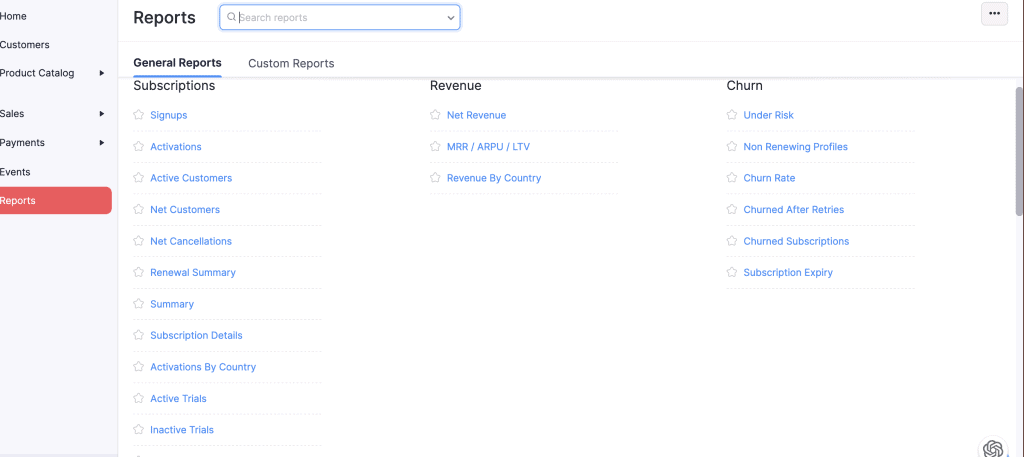Screen dimensions: 1024x457
Task: Open the Inactive Trials report
Action: (x=182, y=430)
